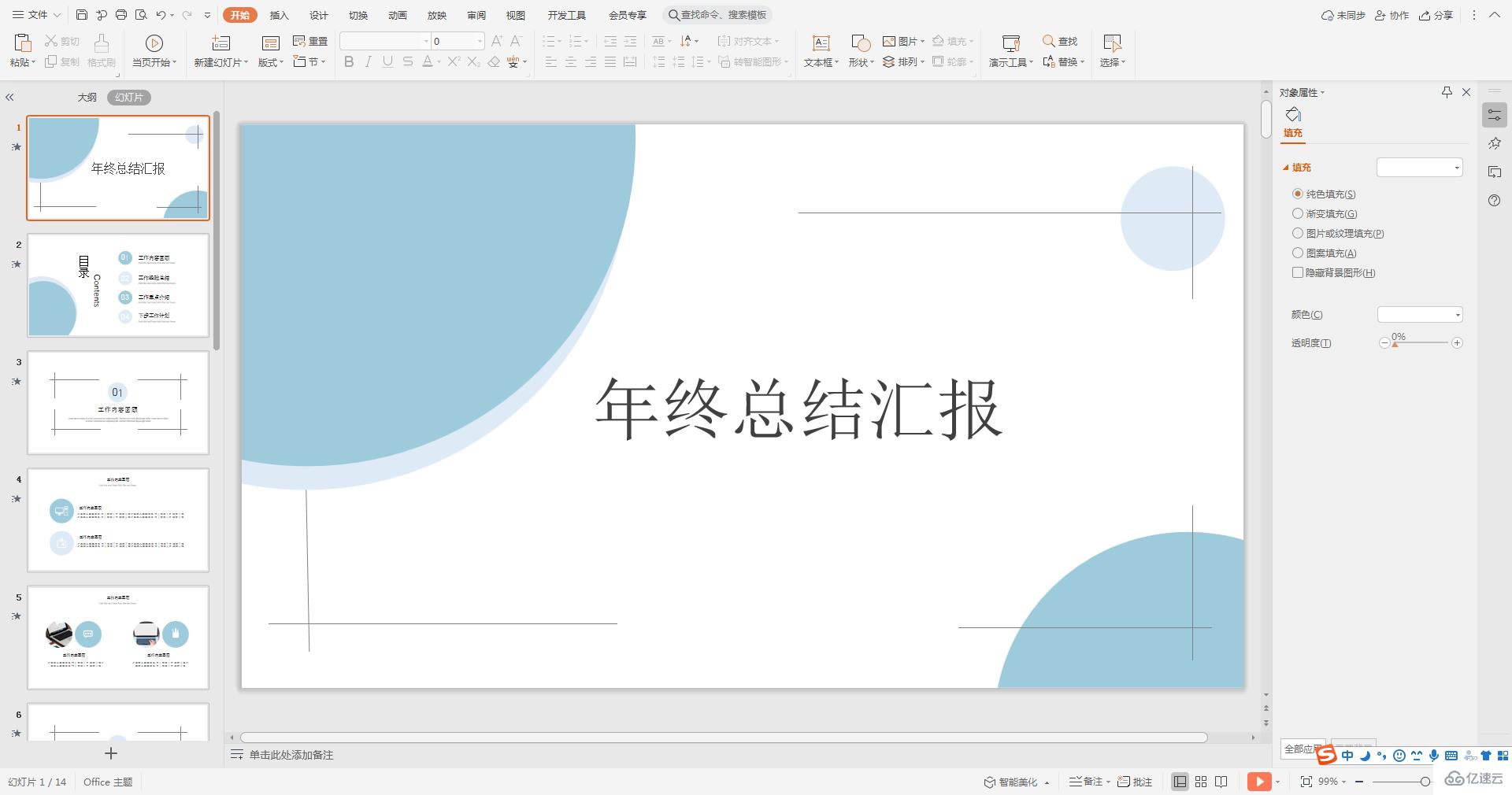Viewport: 1512px width, 795px height.
Task: Click the increase font size icon
Action: [x=496, y=41]
